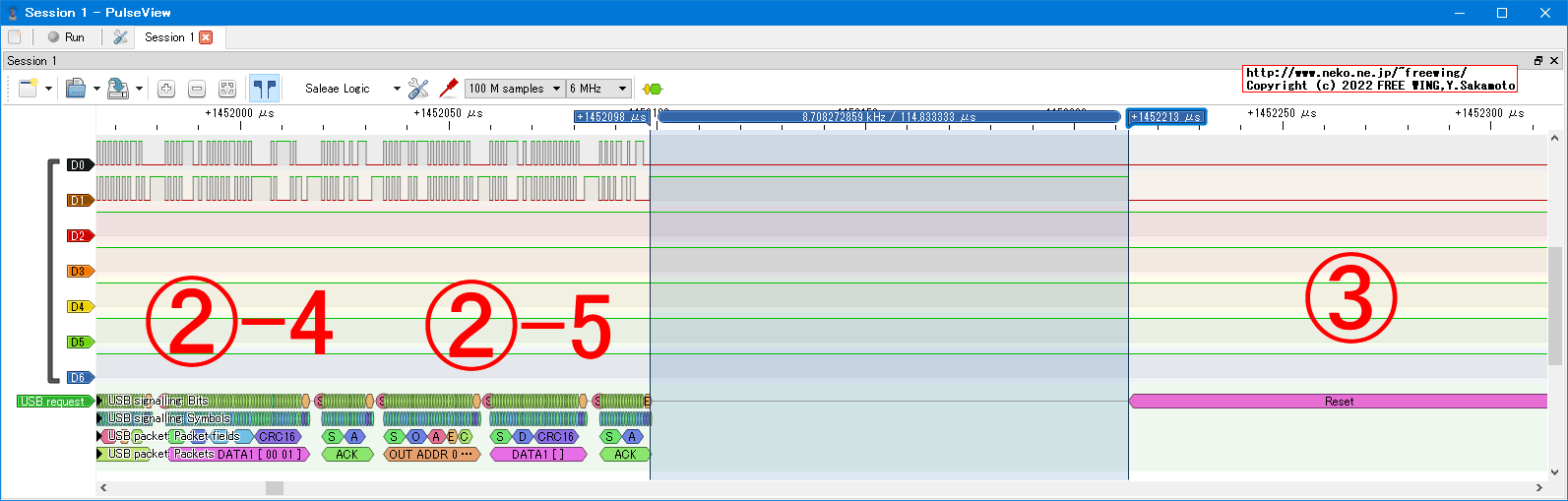Image resolution: width=1568 pixels, height=501 pixels.
Task: Click the zoom-to-fit icon
Action: click(227, 89)
